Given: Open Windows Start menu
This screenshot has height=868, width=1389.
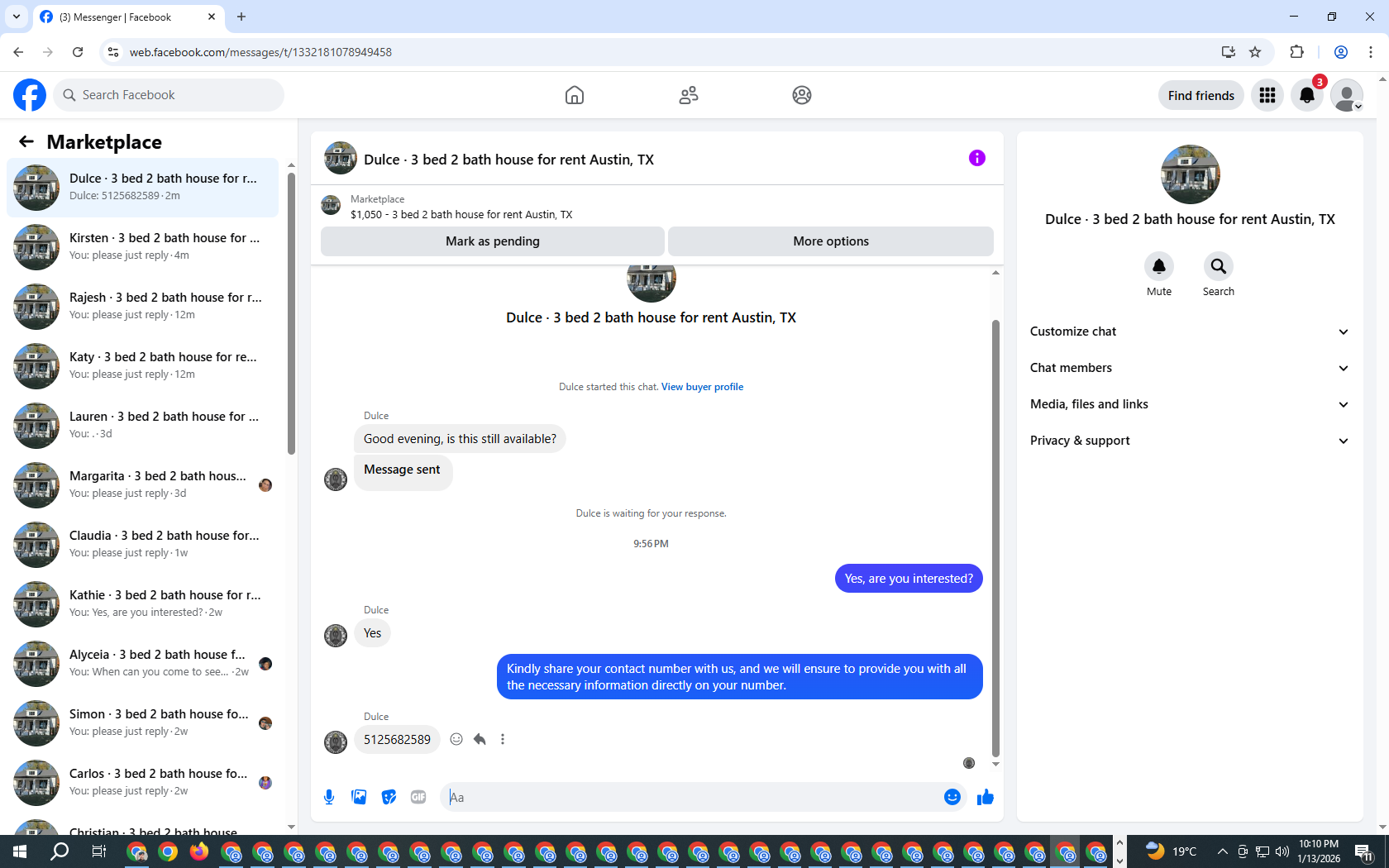Looking at the screenshot, I should click(20, 851).
